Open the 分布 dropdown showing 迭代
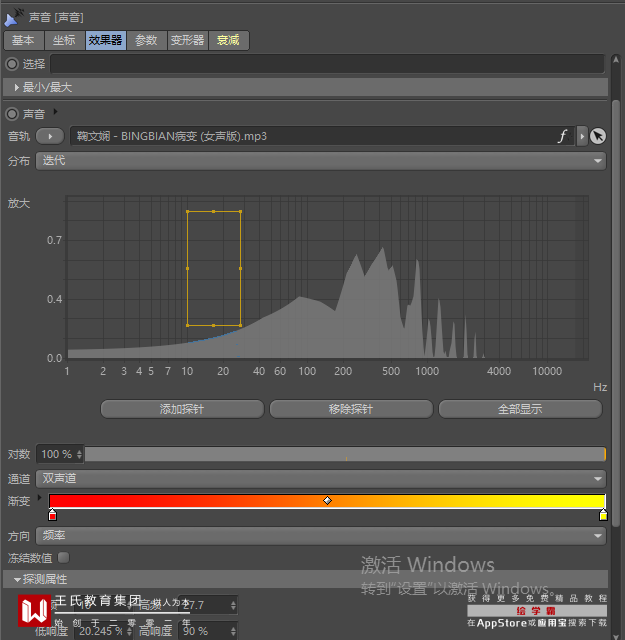The image size is (625, 640). (x=321, y=161)
